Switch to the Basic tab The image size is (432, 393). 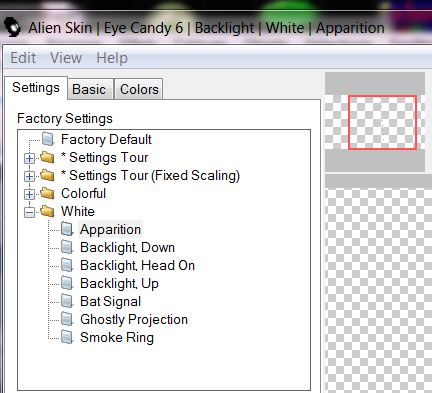pyautogui.click(x=89, y=89)
